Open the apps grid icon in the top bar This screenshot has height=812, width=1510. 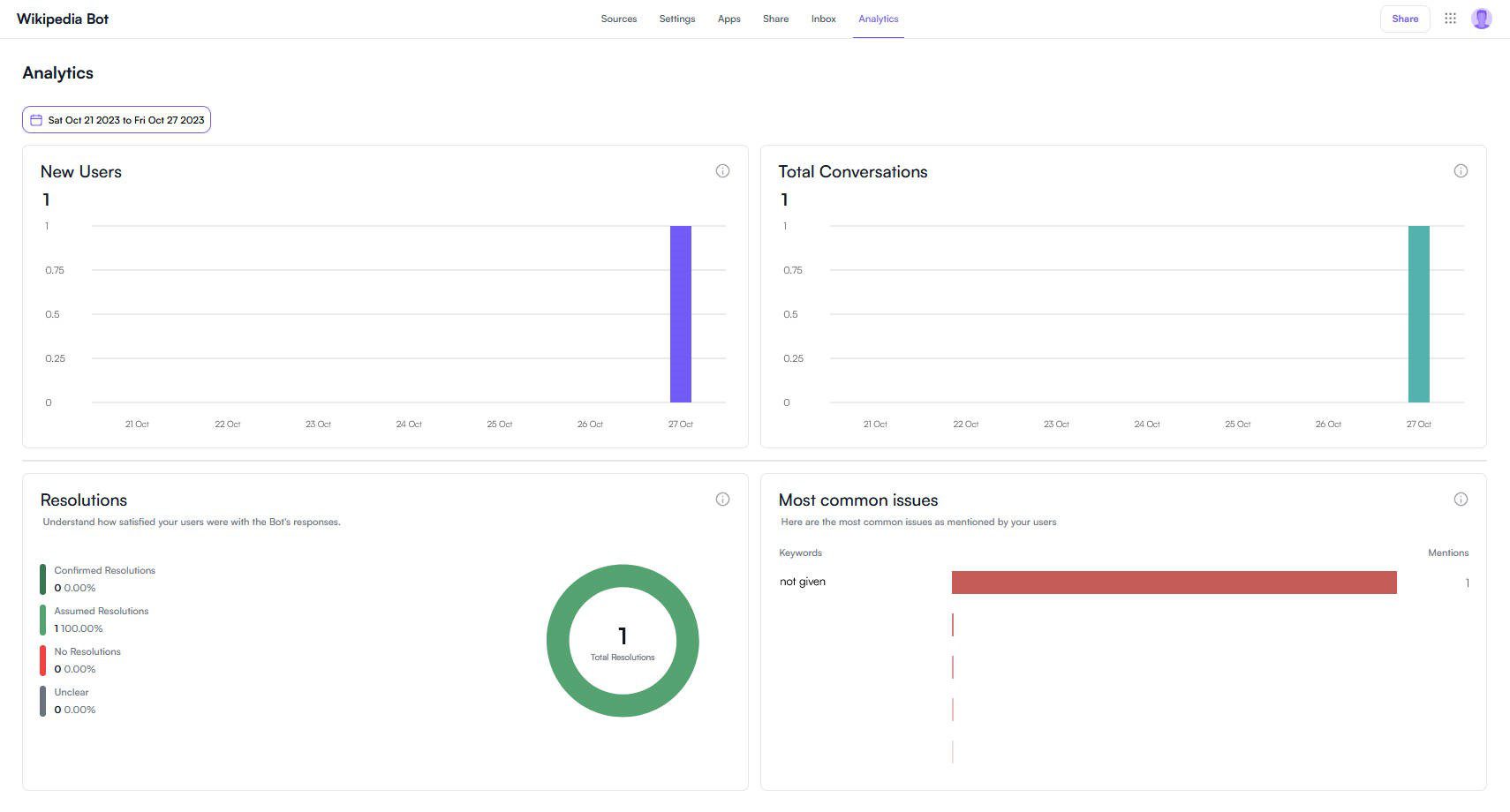coord(1450,18)
